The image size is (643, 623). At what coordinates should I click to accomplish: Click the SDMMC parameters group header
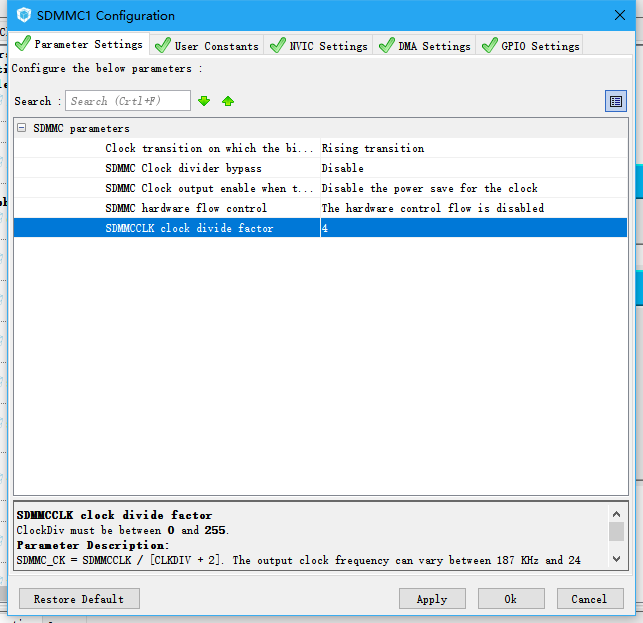tap(321, 128)
